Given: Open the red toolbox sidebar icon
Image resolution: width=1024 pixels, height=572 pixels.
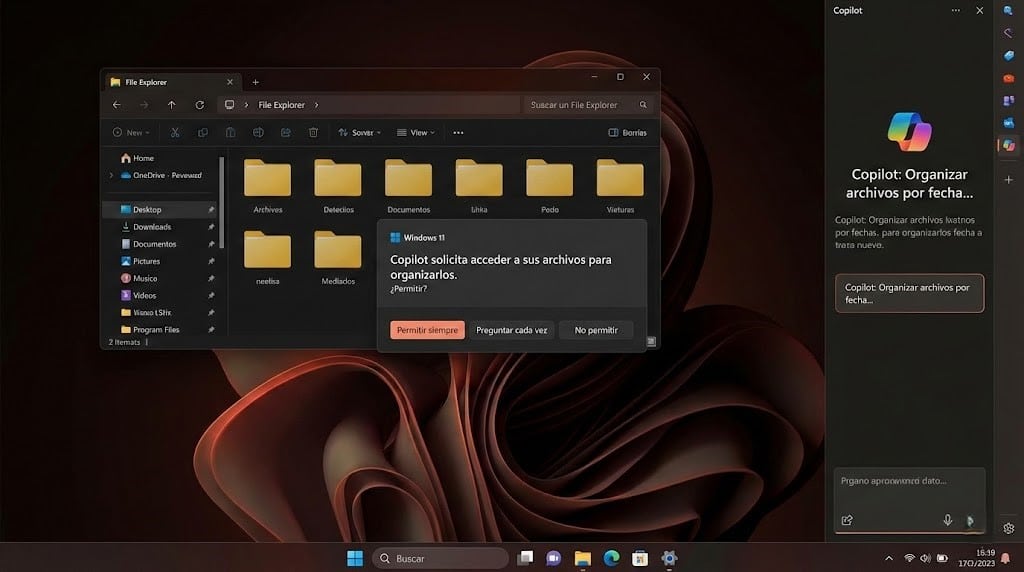Looking at the screenshot, I should (x=1008, y=78).
